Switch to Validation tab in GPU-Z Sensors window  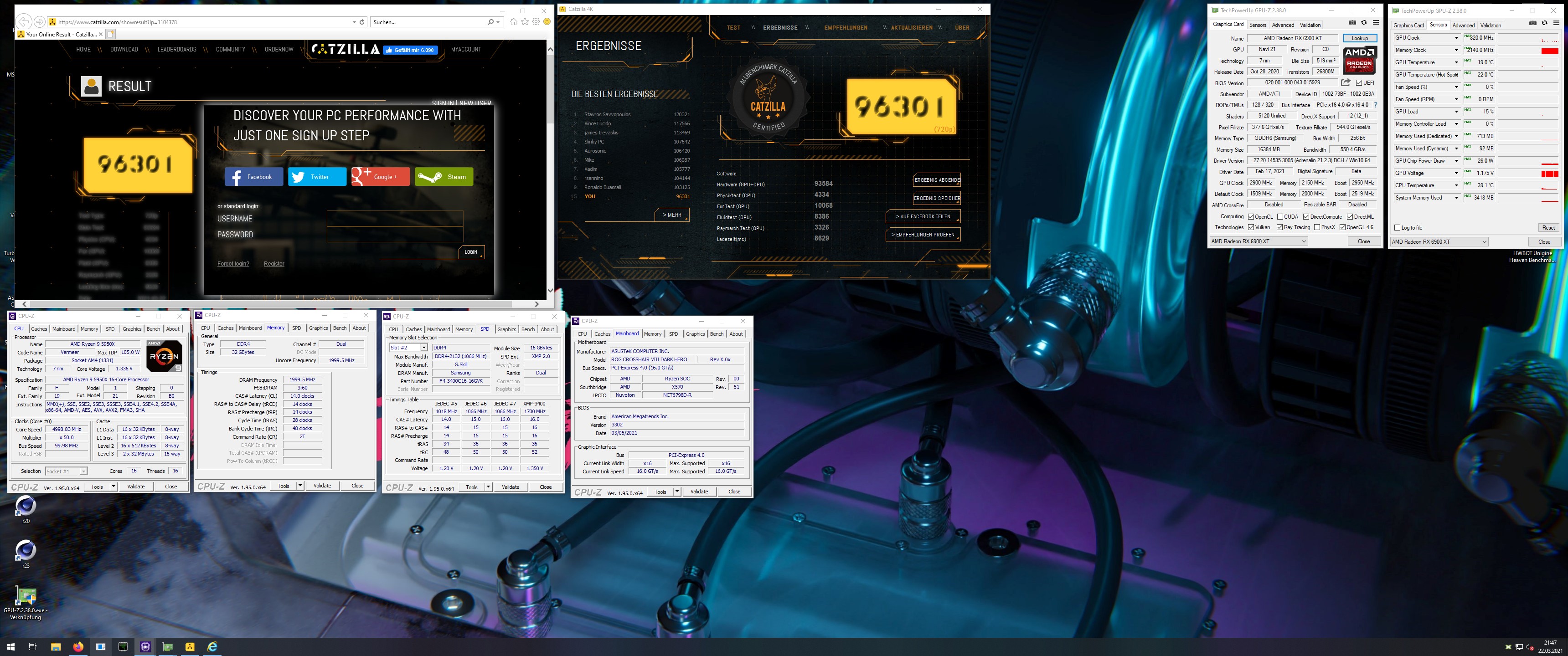click(1491, 26)
